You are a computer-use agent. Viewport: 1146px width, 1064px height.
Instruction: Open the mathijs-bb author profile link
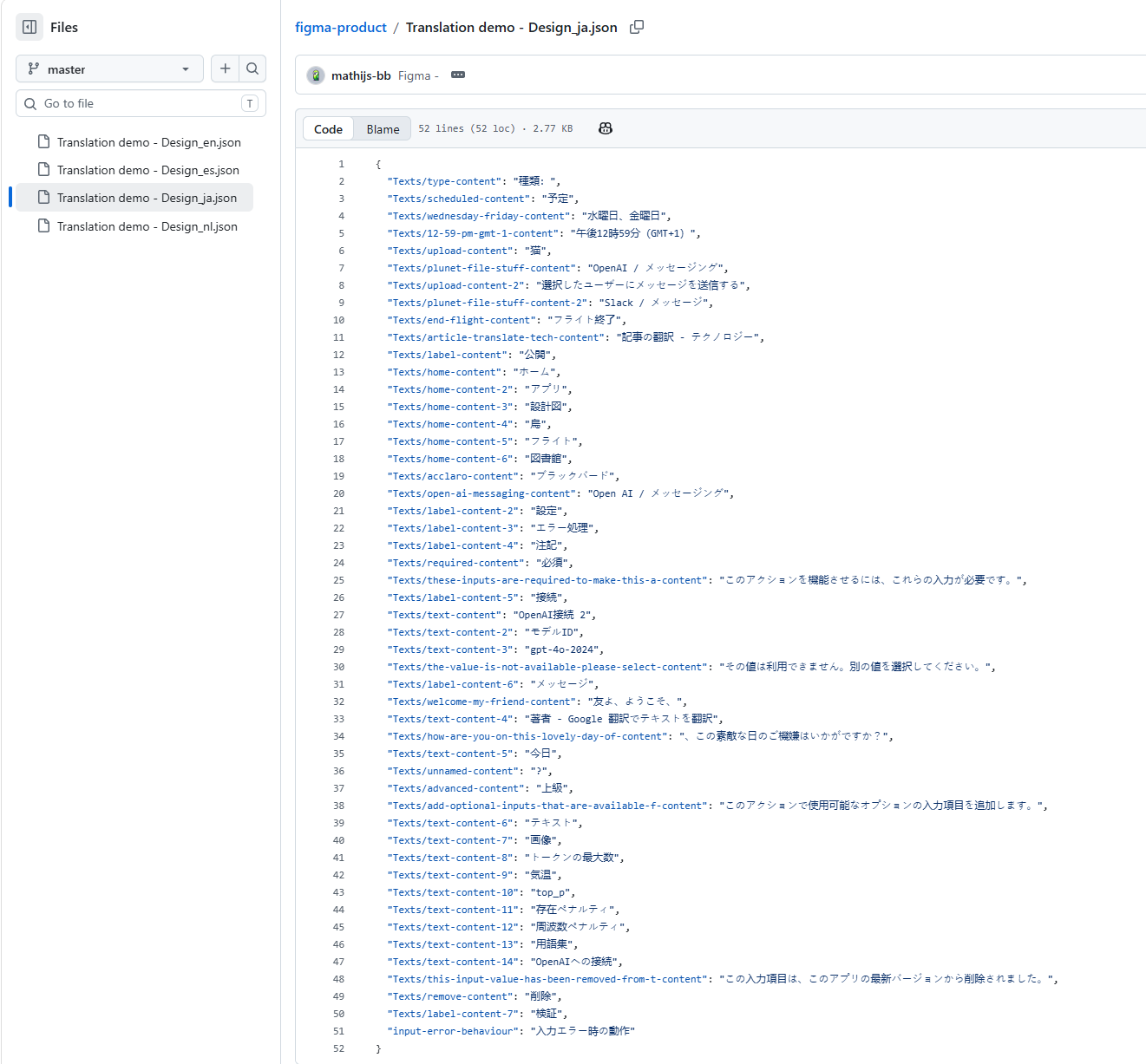361,75
